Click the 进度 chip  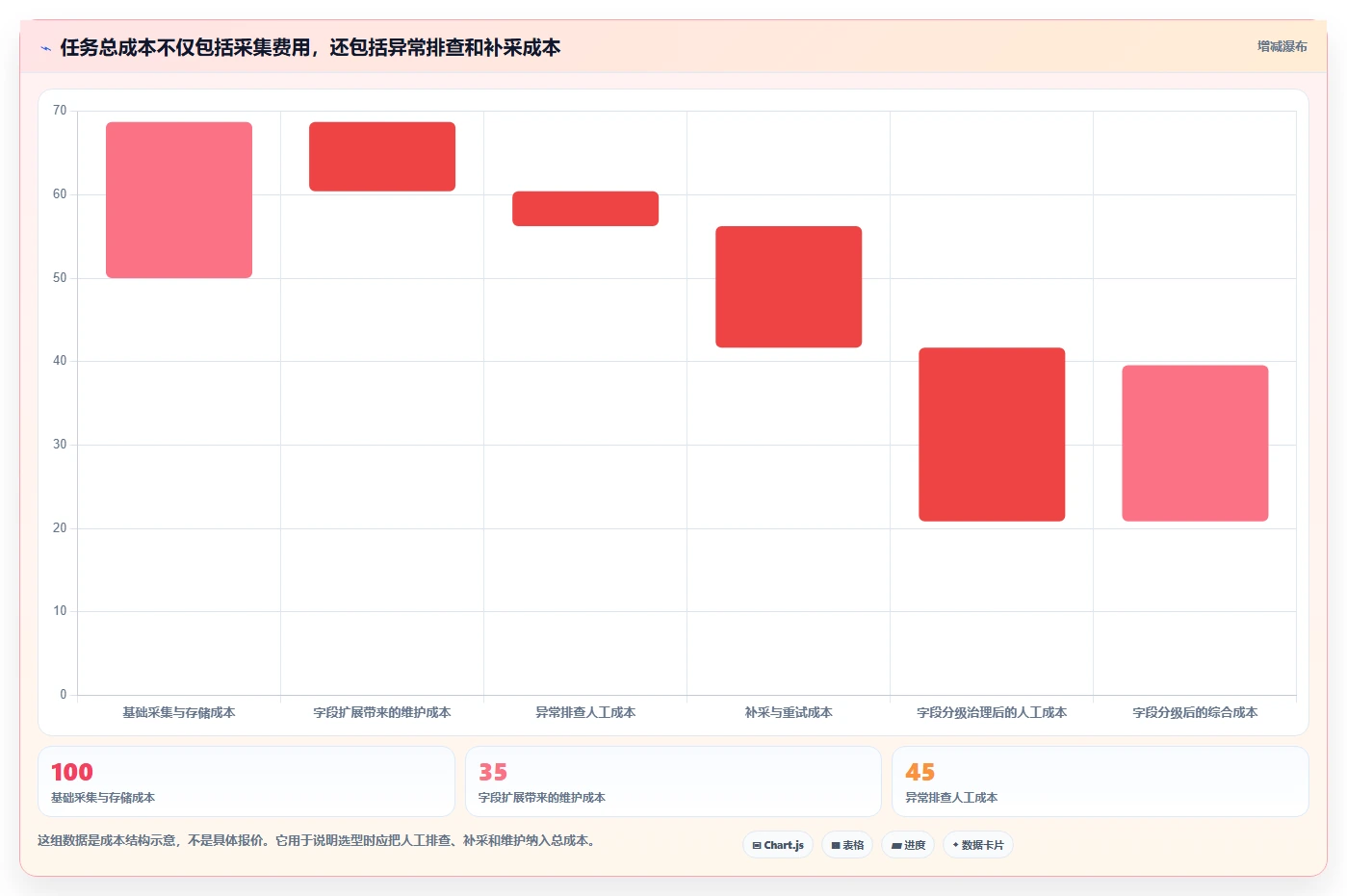pyautogui.click(x=908, y=845)
